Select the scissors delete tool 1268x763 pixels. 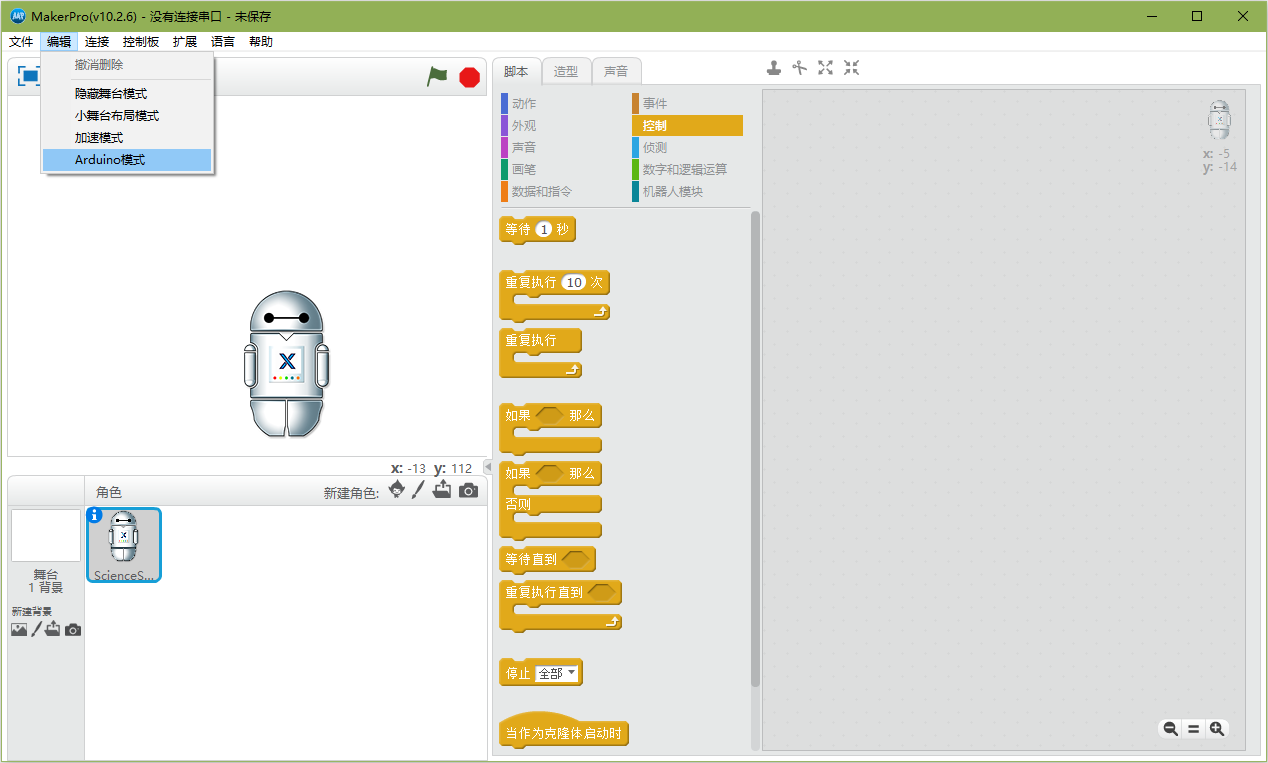pyautogui.click(x=799, y=67)
